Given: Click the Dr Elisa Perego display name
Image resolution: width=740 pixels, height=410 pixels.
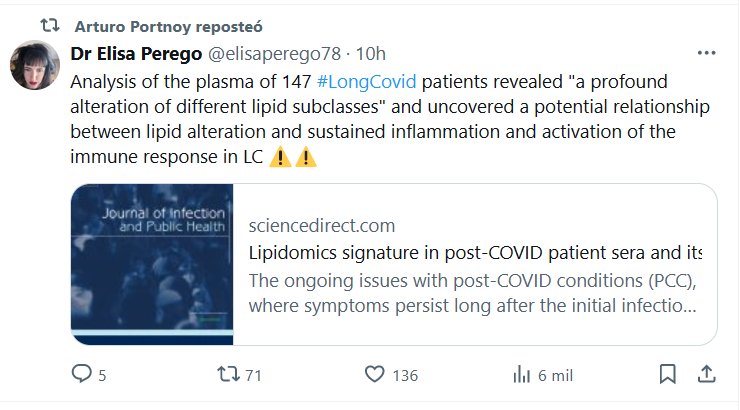Looking at the screenshot, I should [x=135, y=53].
